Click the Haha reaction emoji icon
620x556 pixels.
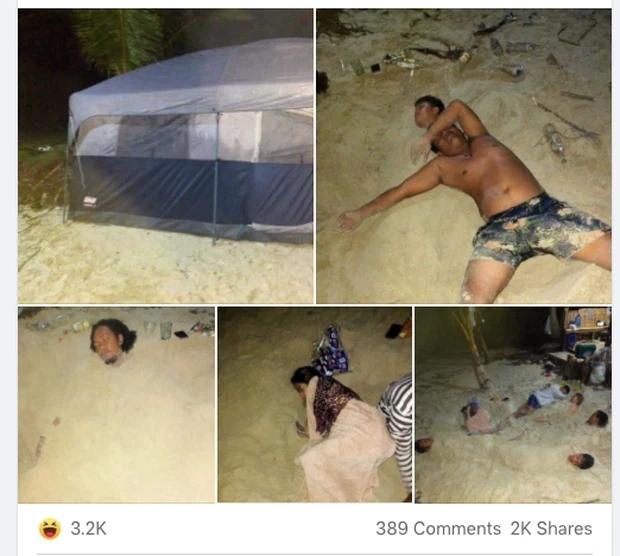(50, 528)
